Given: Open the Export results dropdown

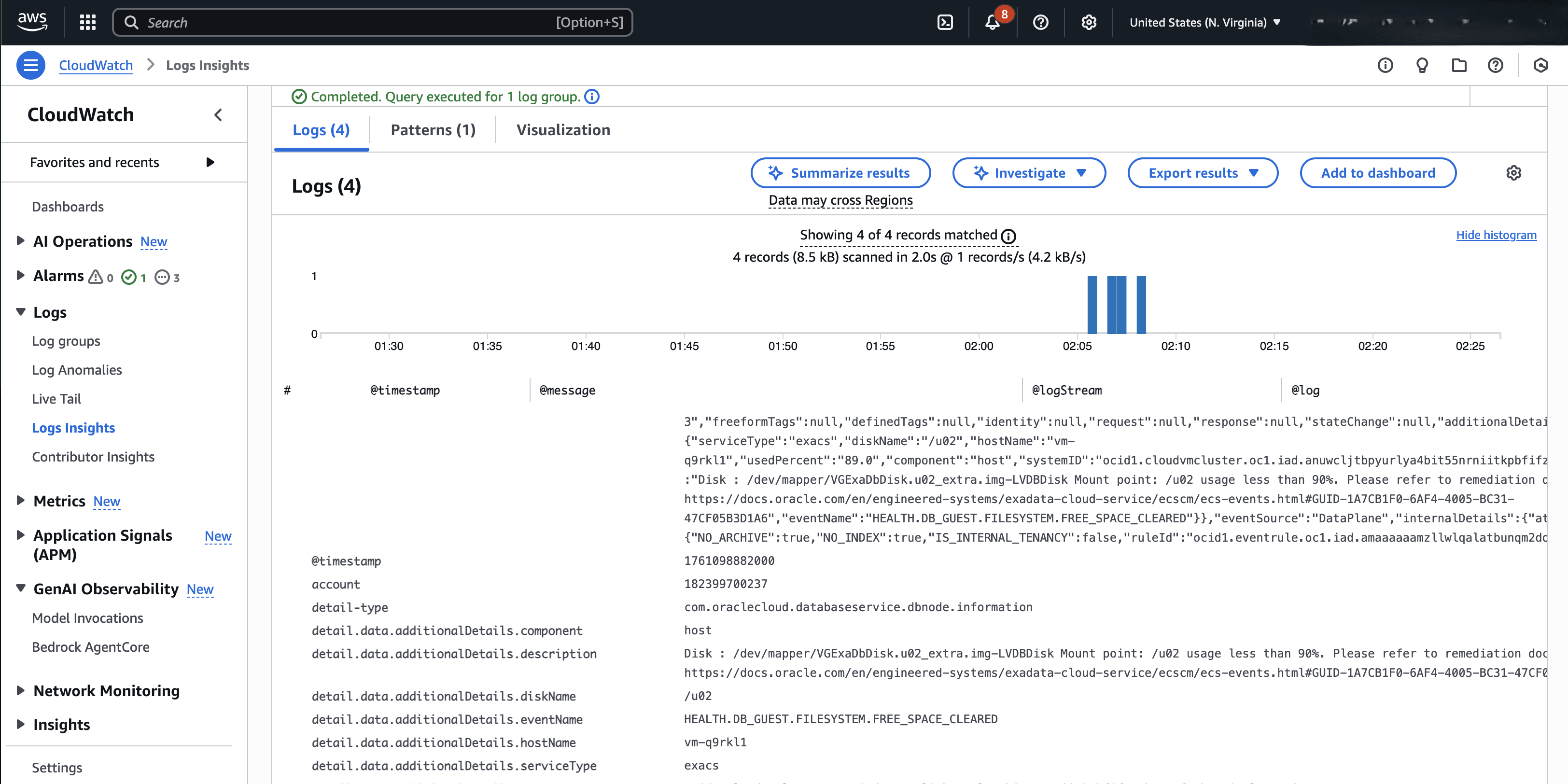Looking at the screenshot, I should pos(1203,173).
